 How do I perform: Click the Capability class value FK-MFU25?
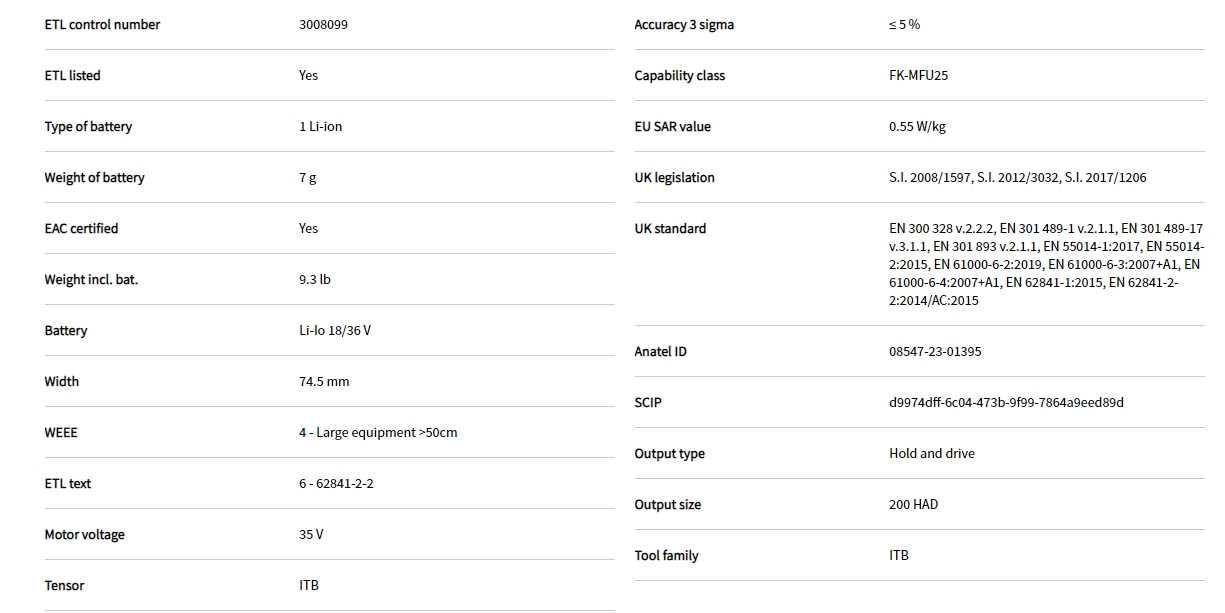click(918, 76)
